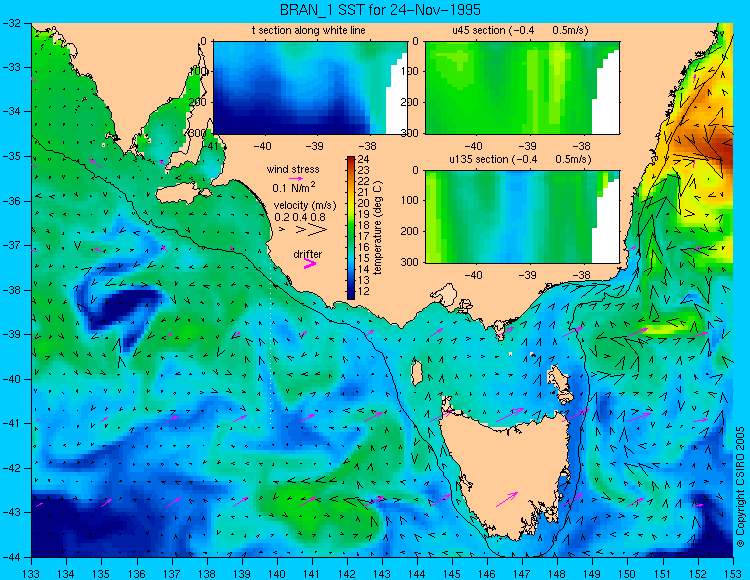Open the u135 section inset plot

click(x=522, y=217)
